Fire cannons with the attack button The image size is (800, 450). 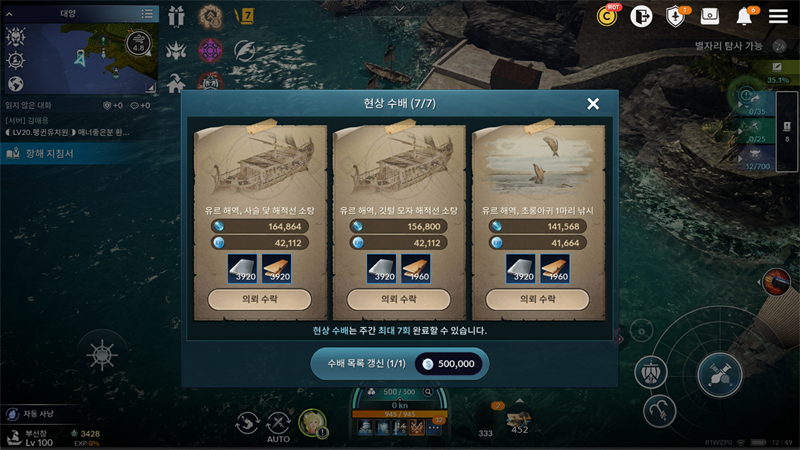click(x=719, y=375)
